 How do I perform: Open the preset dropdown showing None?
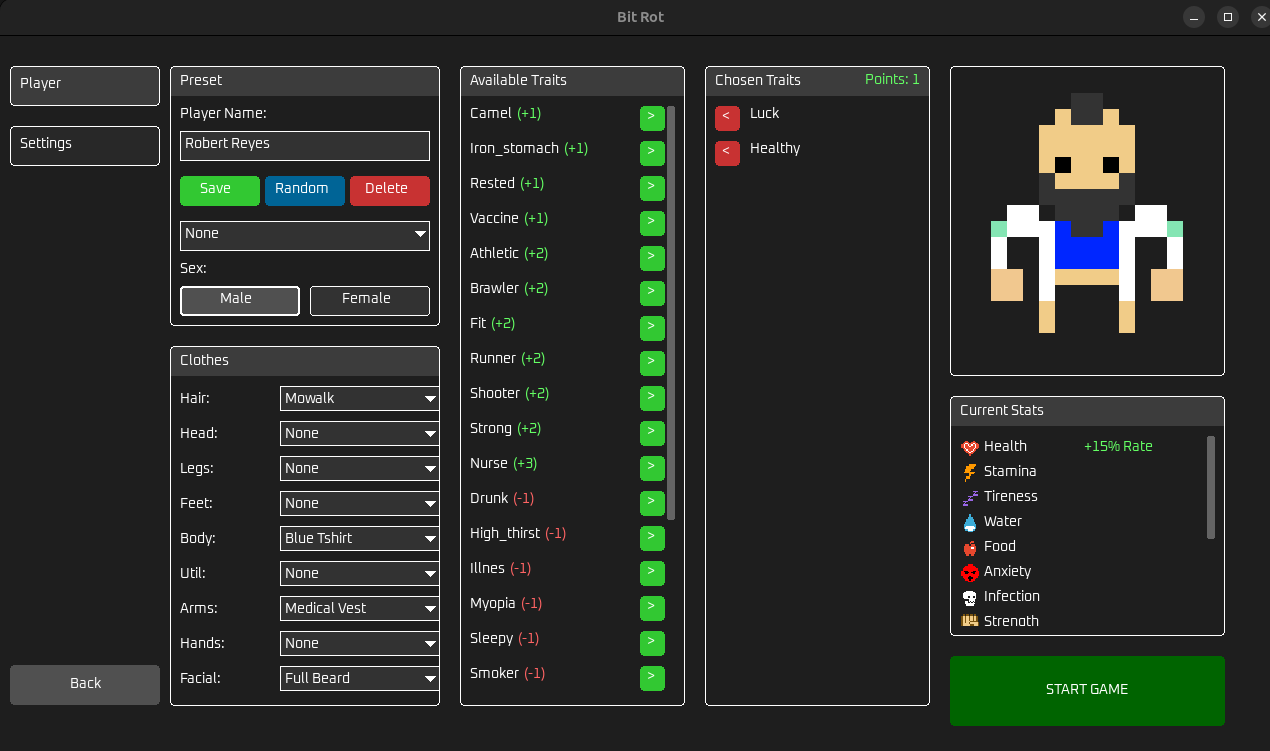[305, 236]
